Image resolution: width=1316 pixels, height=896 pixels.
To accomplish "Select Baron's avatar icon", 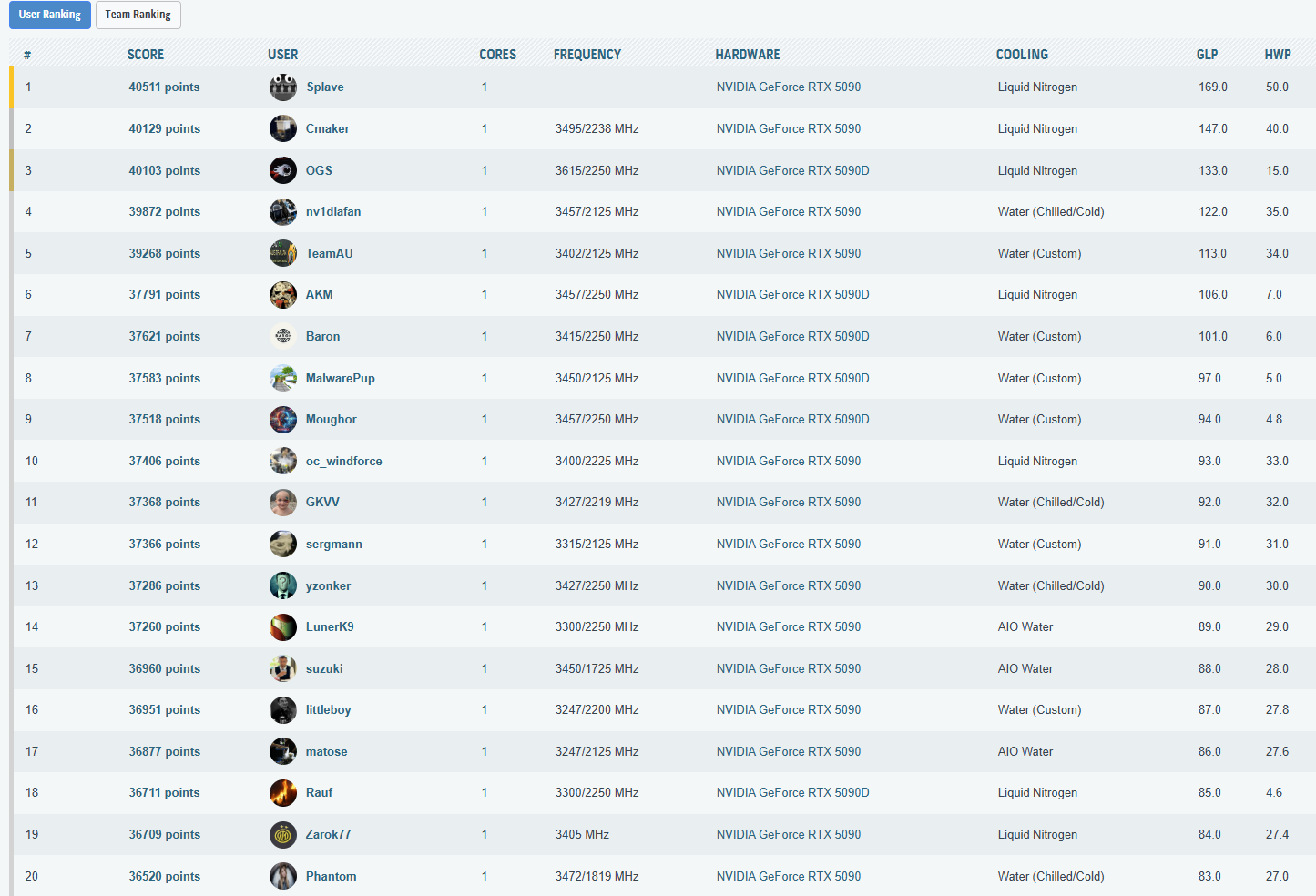I will [x=283, y=336].
